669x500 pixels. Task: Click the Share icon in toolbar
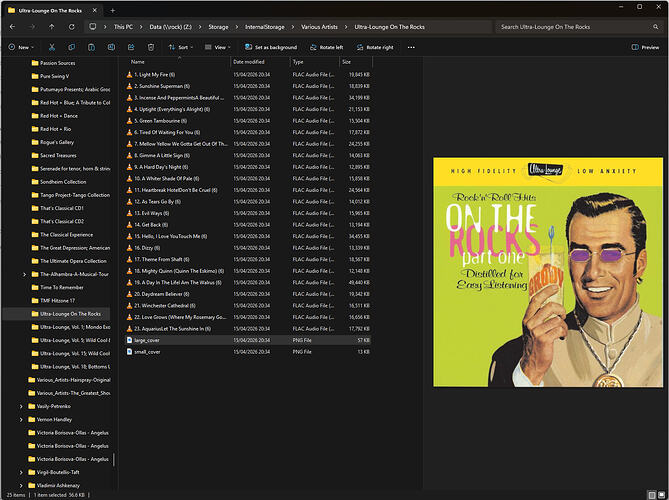(x=131, y=47)
